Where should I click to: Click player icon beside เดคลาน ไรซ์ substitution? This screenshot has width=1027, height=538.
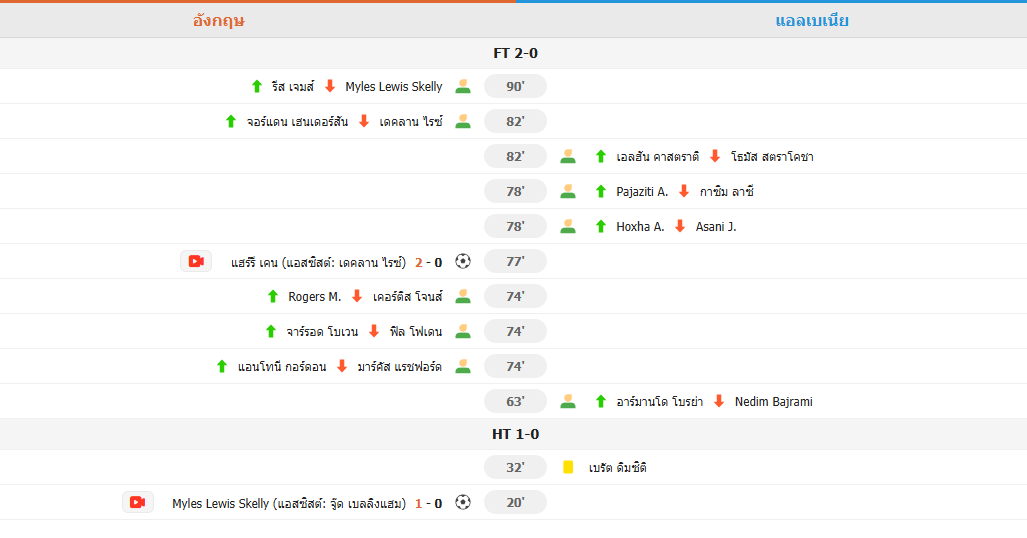tap(463, 121)
